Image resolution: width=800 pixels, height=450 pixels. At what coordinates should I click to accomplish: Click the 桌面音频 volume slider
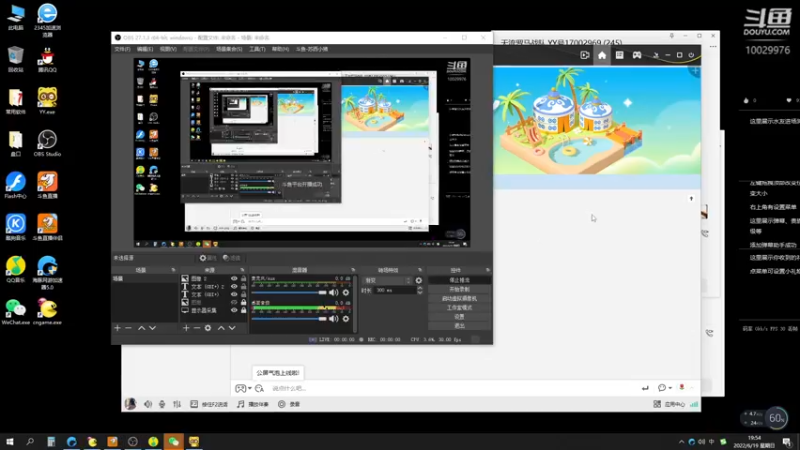(289, 318)
